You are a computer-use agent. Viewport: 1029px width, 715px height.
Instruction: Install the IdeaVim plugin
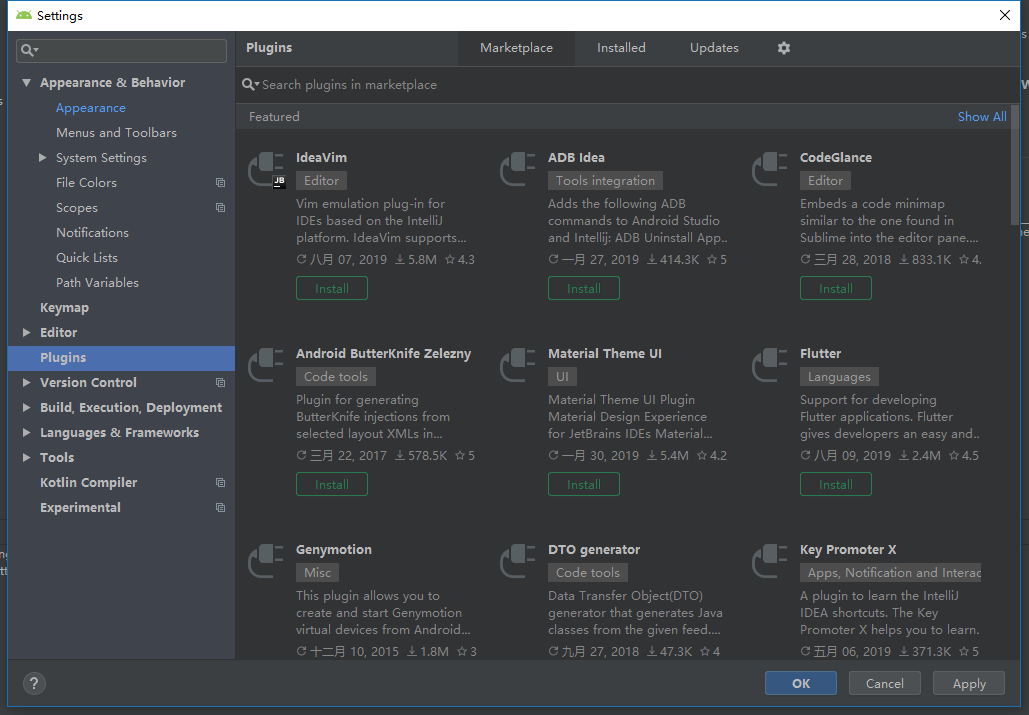pos(331,289)
